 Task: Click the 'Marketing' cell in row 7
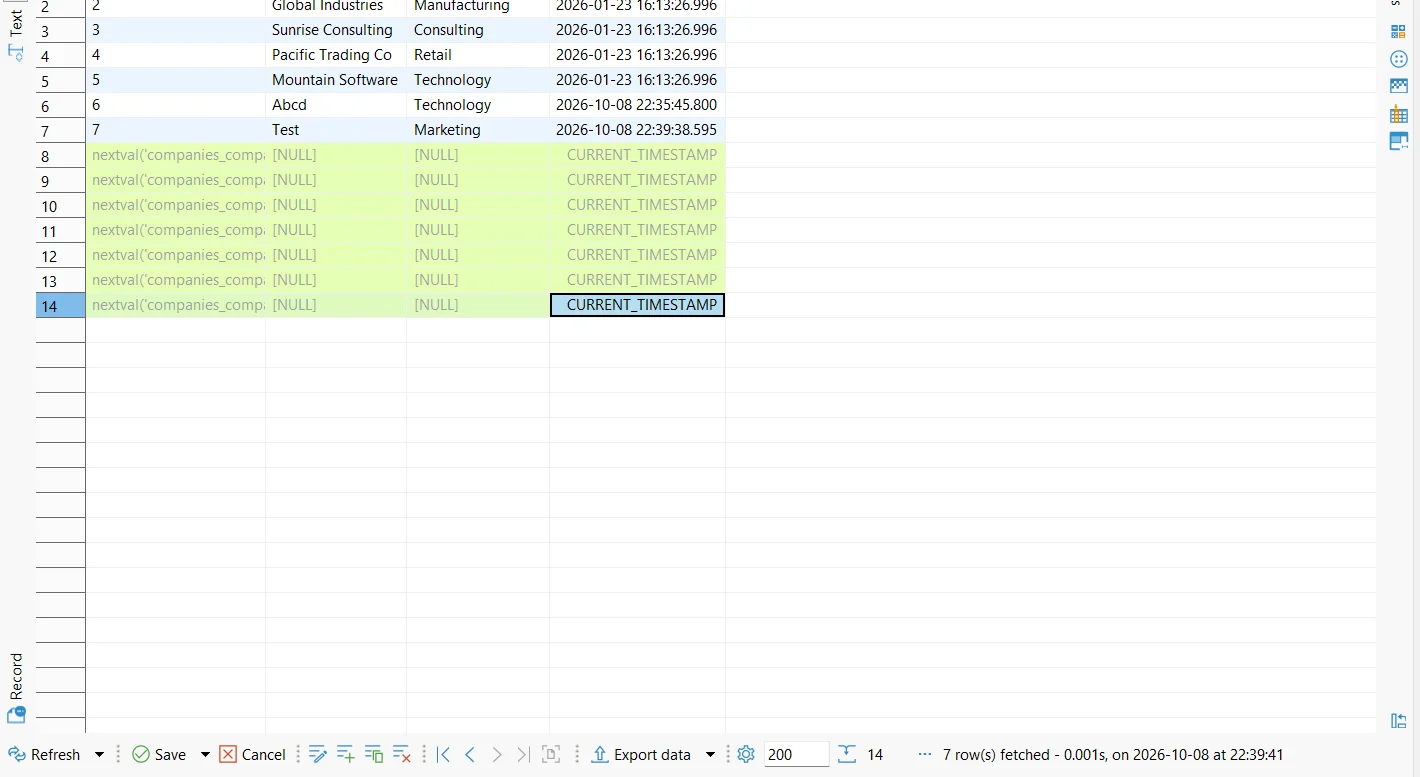coord(478,130)
